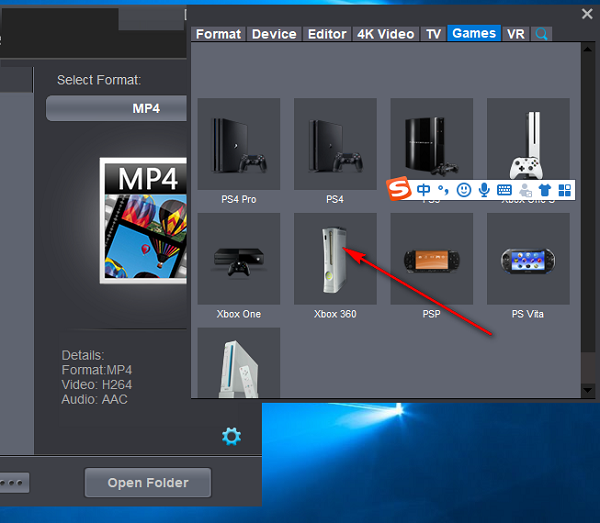The image size is (600, 523).
Task: Close the format selection panel
Action: tap(587, 14)
